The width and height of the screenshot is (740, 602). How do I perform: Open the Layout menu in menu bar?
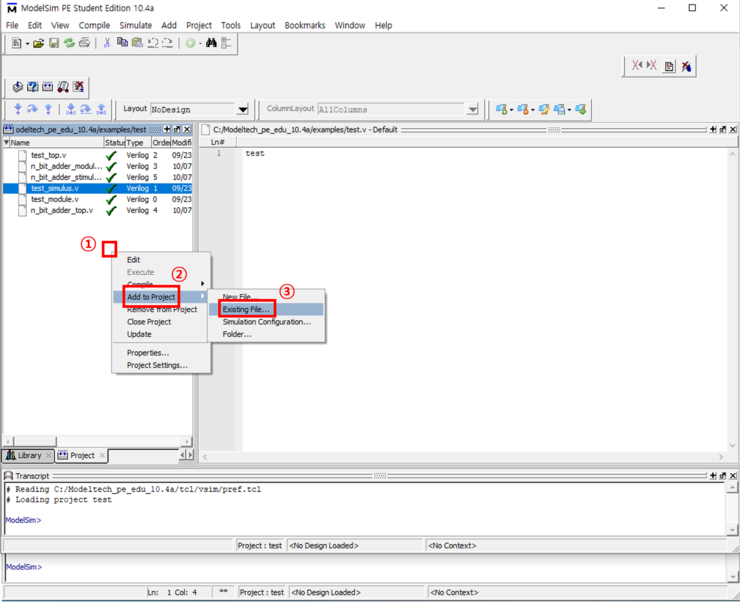click(x=262, y=25)
